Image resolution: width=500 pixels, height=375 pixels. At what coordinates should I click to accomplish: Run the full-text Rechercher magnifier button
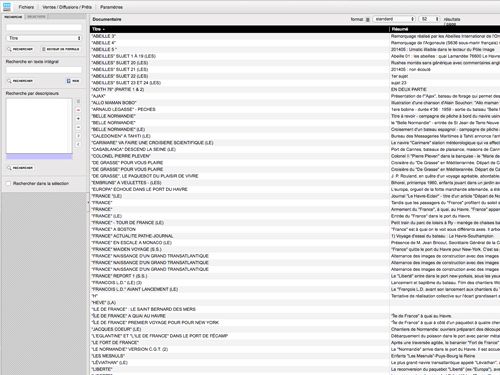[20, 81]
